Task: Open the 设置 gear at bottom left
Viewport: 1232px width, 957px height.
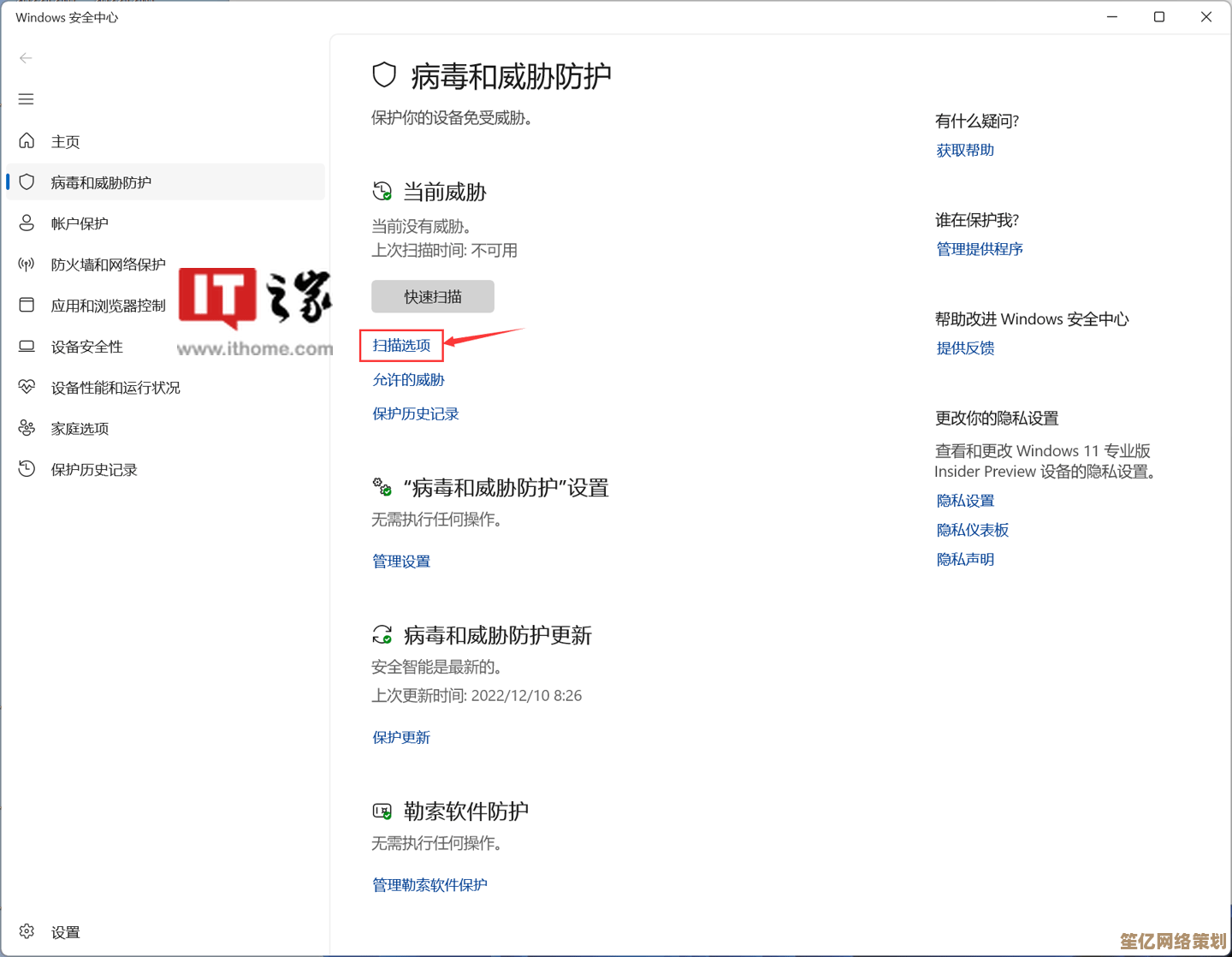Action: 26,931
